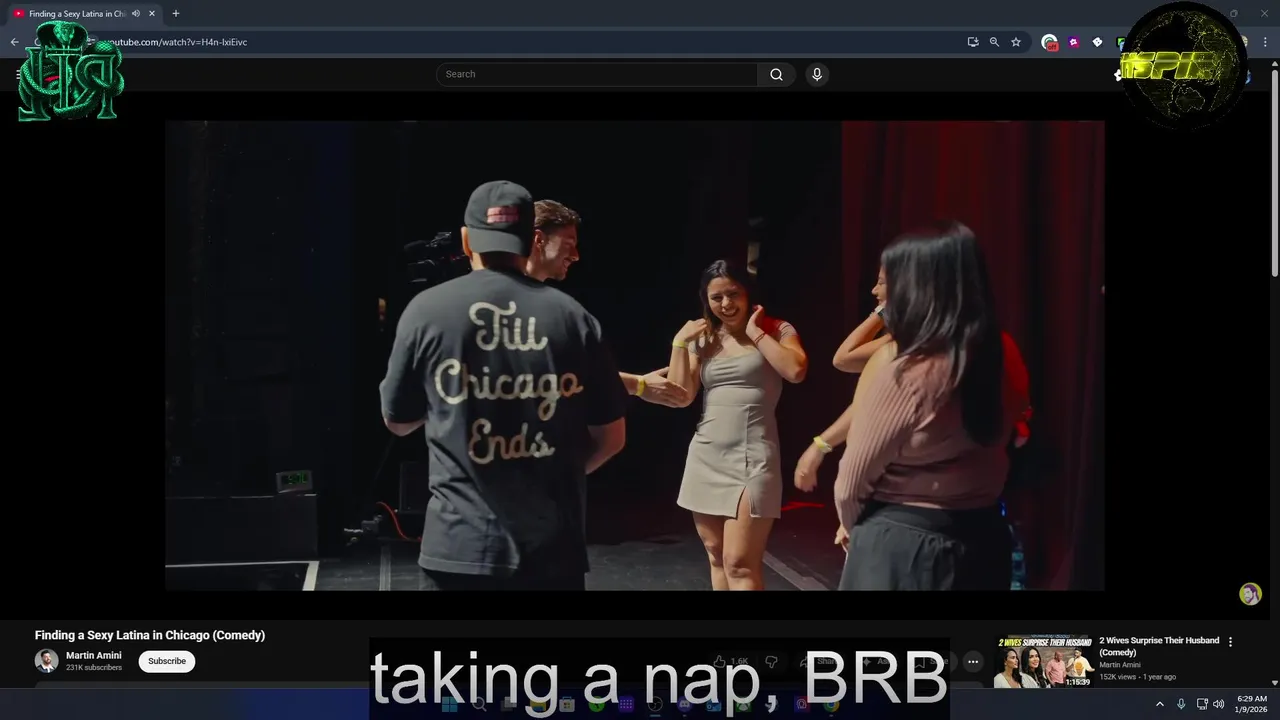
Task: Subscribe to the Martin Amini channel
Action: 167,661
